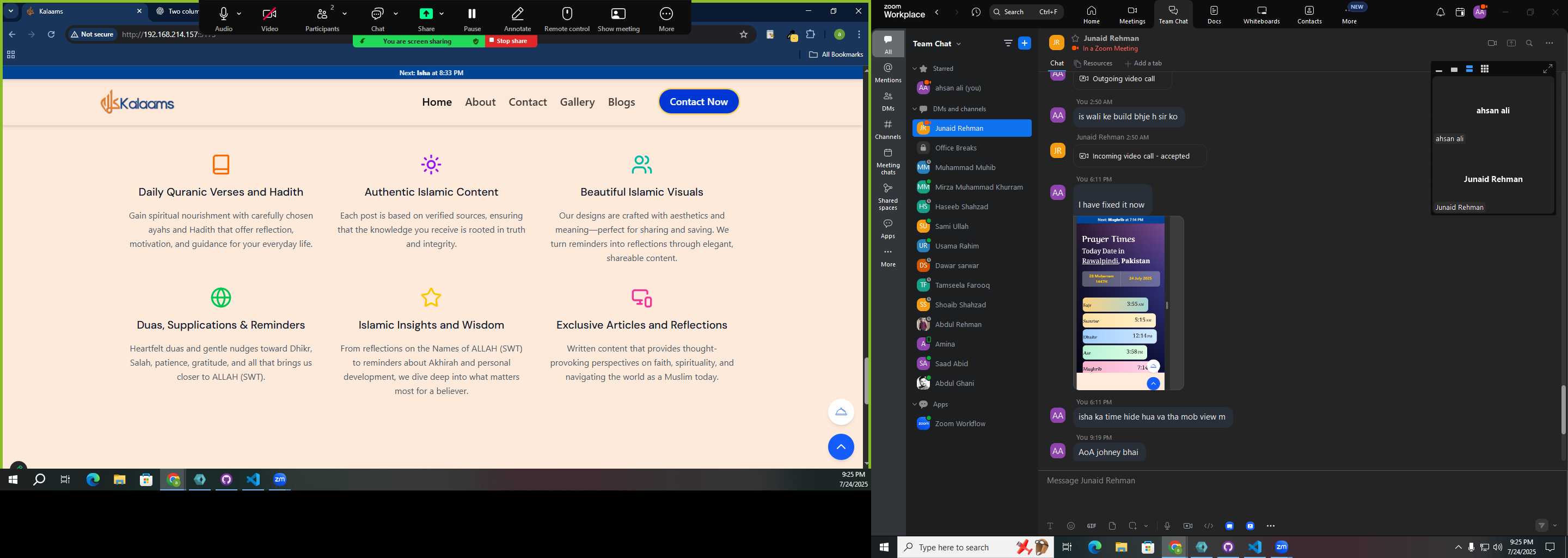Open Whiteboards tab in Zoom Workplace

[x=1261, y=15]
